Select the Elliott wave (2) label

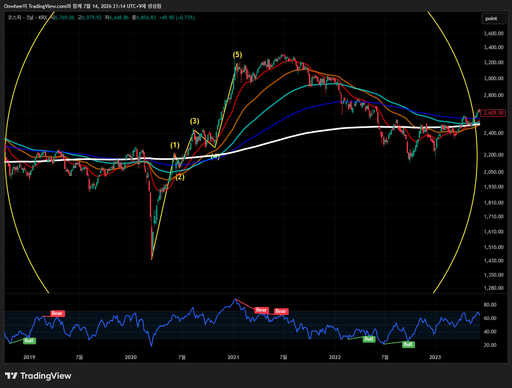pyautogui.click(x=180, y=177)
